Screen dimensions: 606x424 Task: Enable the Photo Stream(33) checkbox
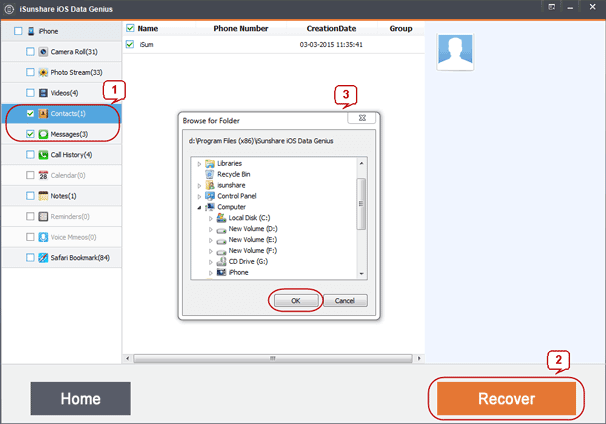[x=30, y=72]
